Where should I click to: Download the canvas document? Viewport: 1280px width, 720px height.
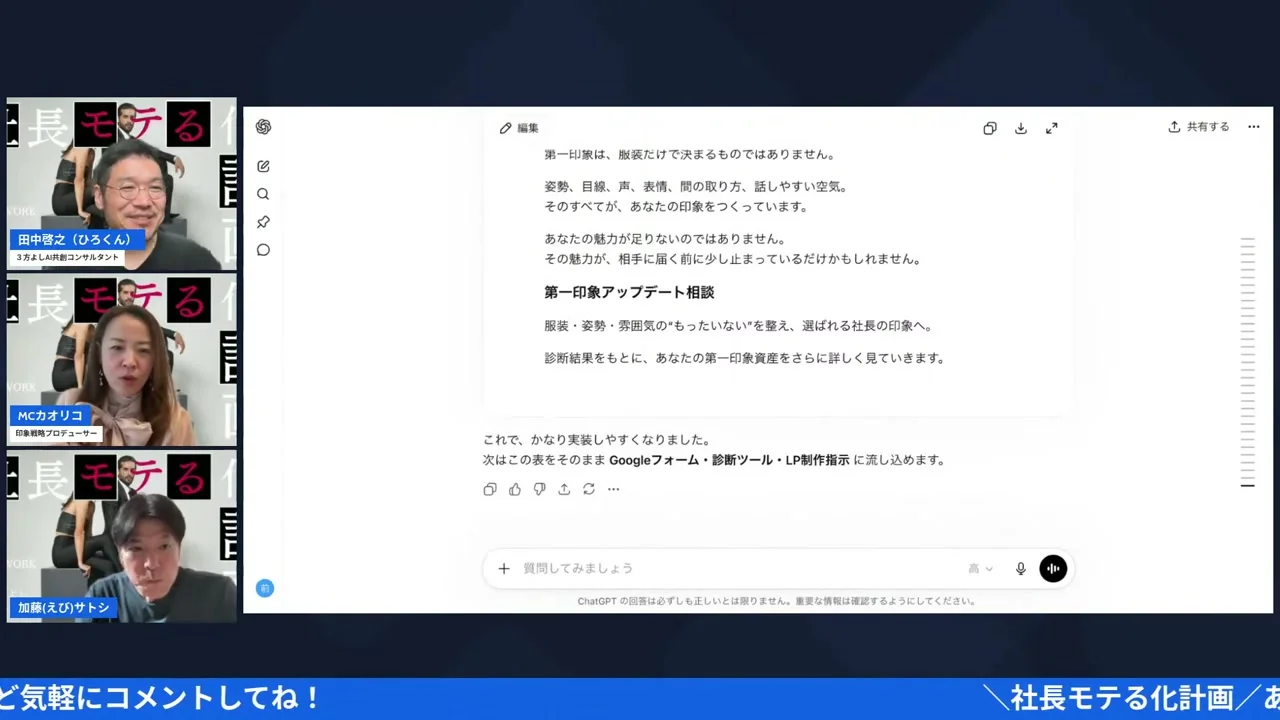(x=1021, y=128)
